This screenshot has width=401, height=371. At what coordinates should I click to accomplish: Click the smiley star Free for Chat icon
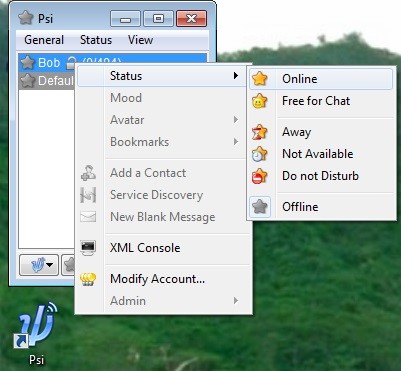coord(260,101)
